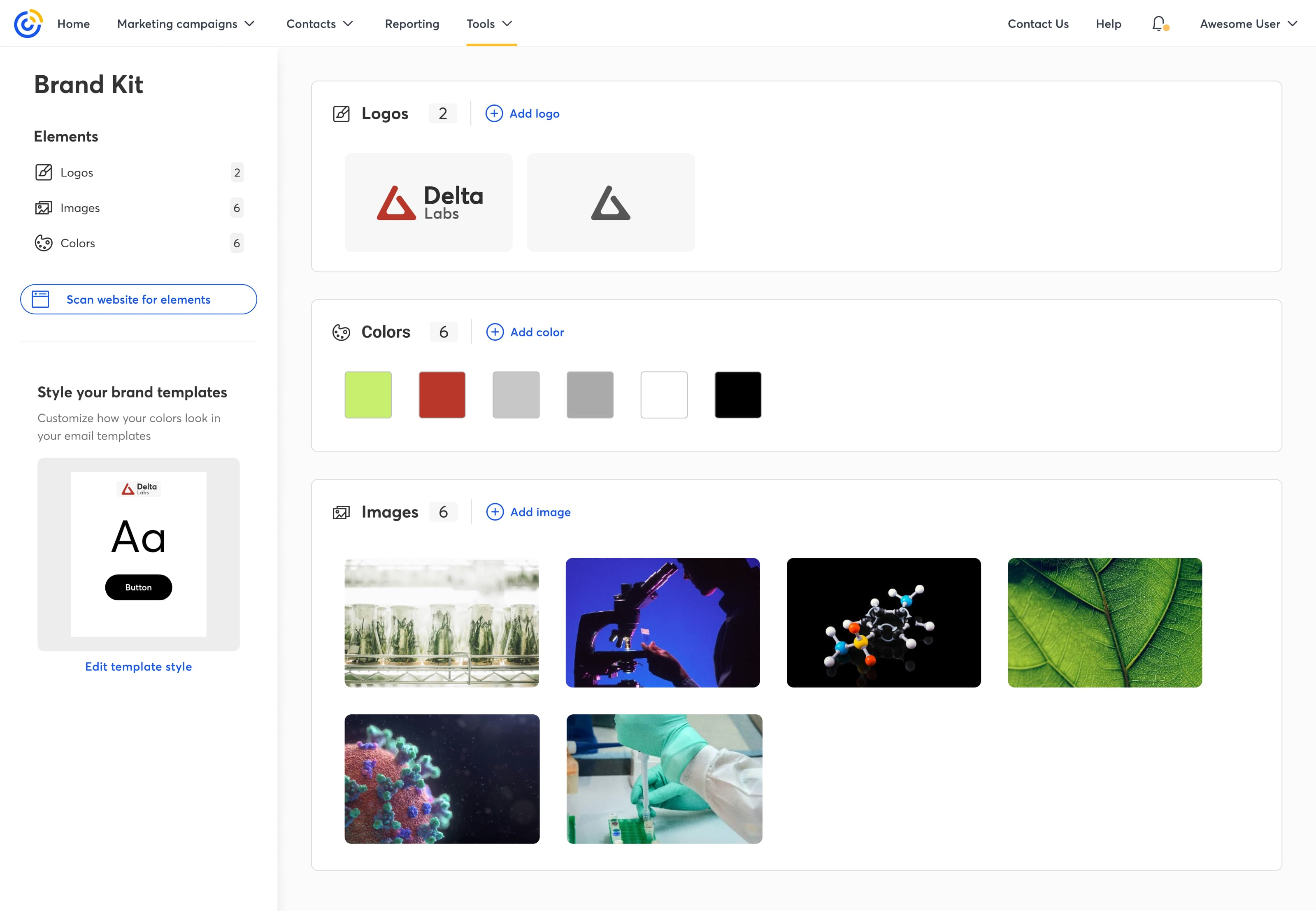Expand the Marketing campaigns chevron
1316x911 pixels.
(x=249, y=23)
